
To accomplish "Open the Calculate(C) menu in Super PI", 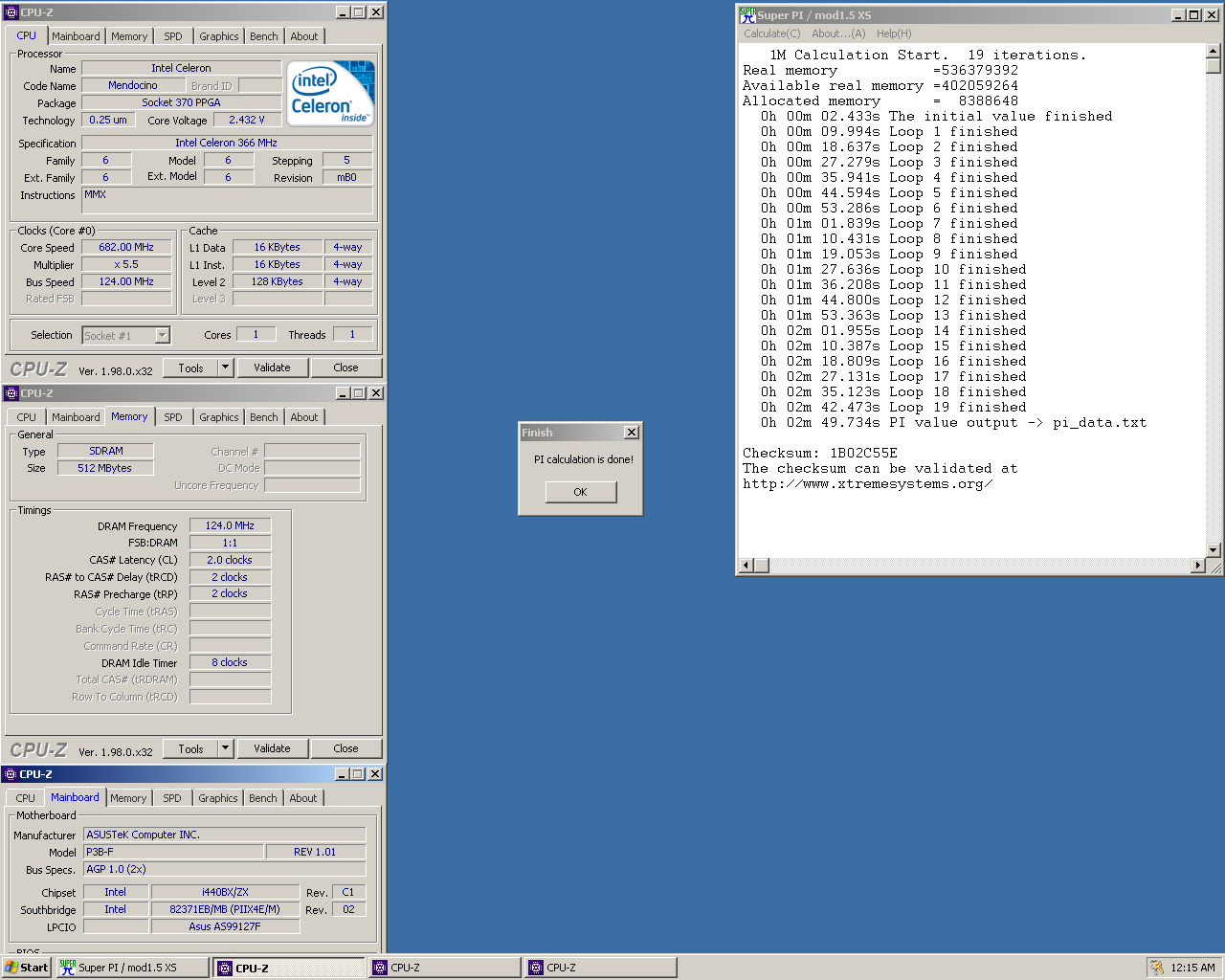I will point(771,33).
